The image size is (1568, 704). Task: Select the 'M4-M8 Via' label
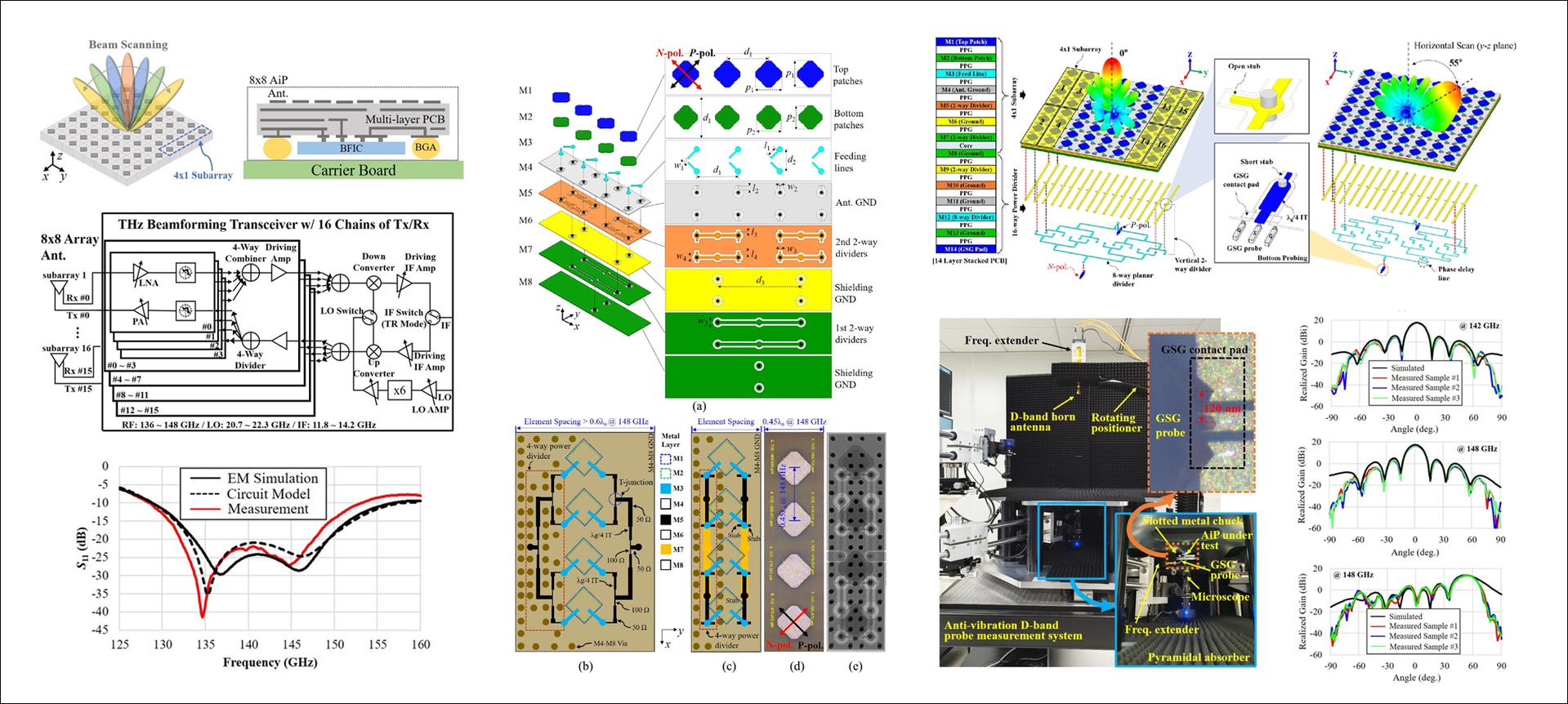point(610,643)
